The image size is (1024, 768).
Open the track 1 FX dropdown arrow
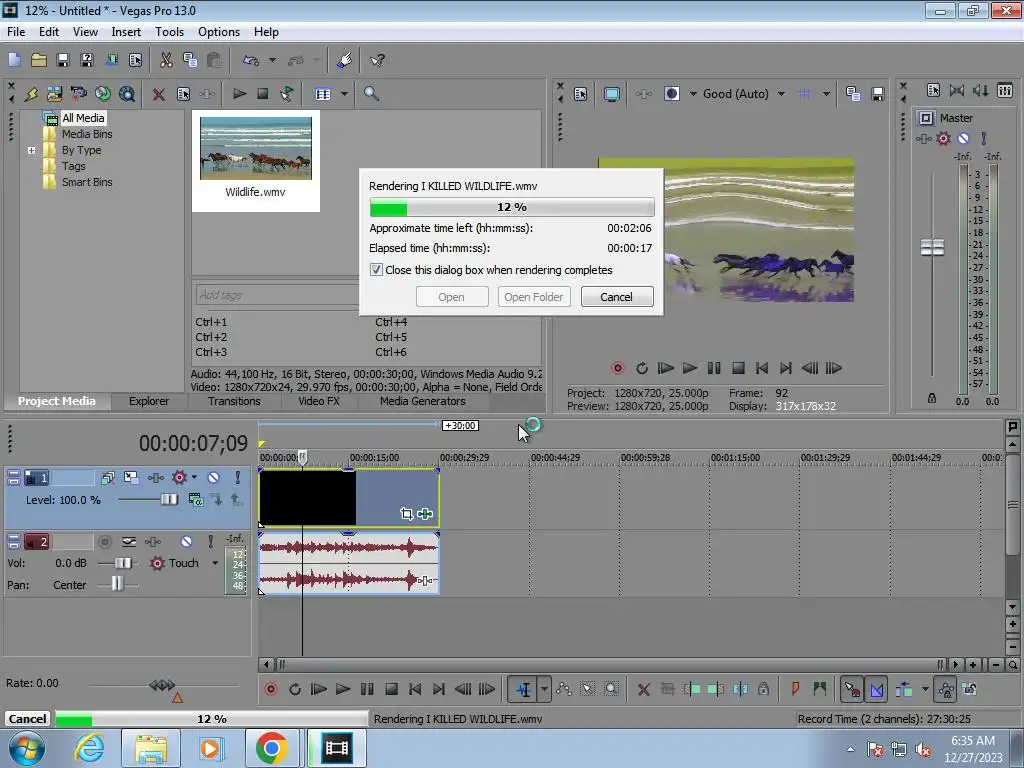click(194, 477)
